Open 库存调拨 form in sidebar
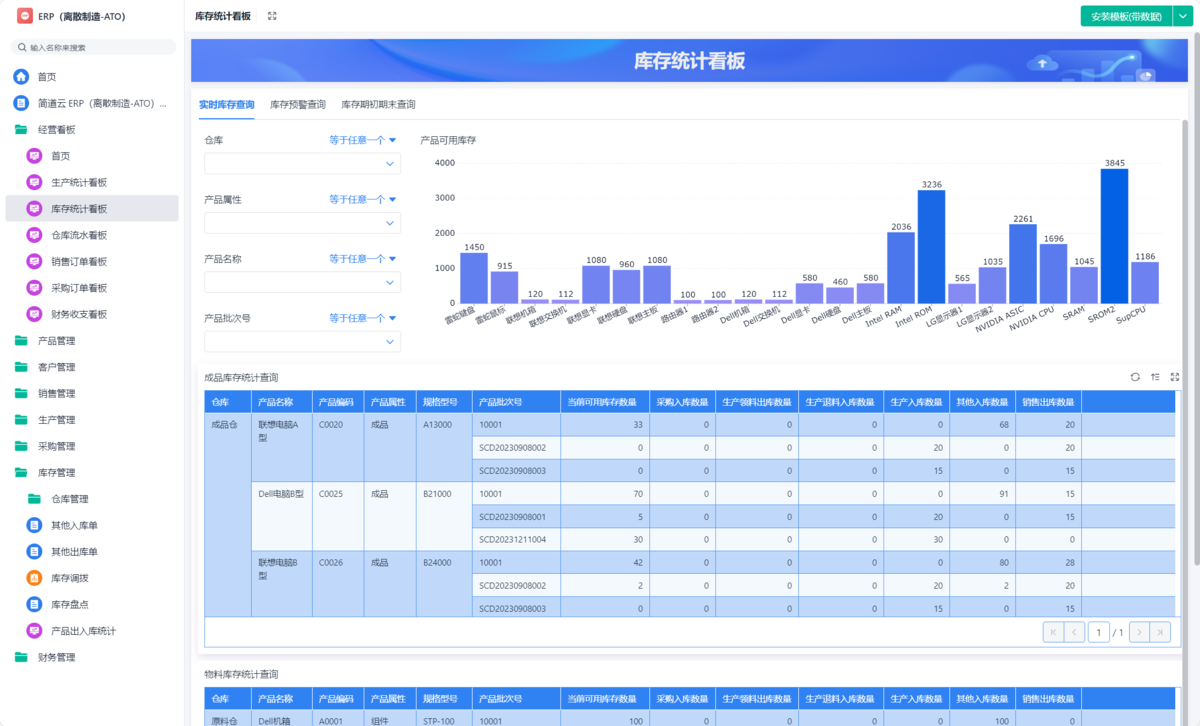Image resolution: width=1200 pixels, height=726 pixels. pyautogui.click(x=70, y=578)
